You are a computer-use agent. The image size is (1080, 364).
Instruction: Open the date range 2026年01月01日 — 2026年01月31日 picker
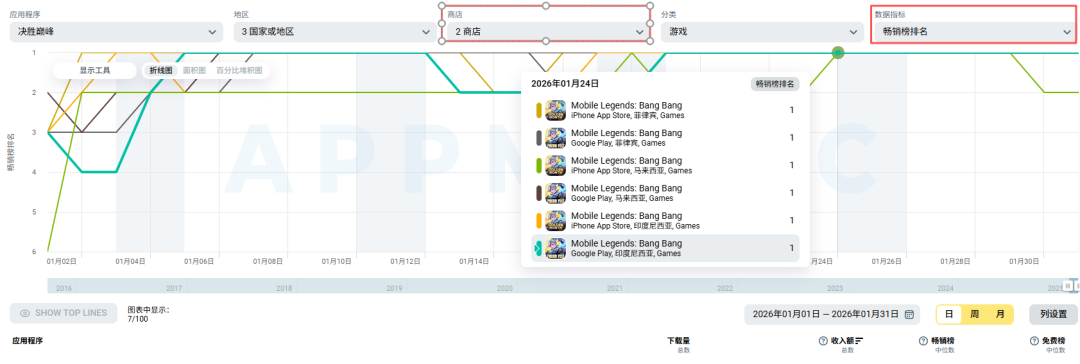point(833,314)
